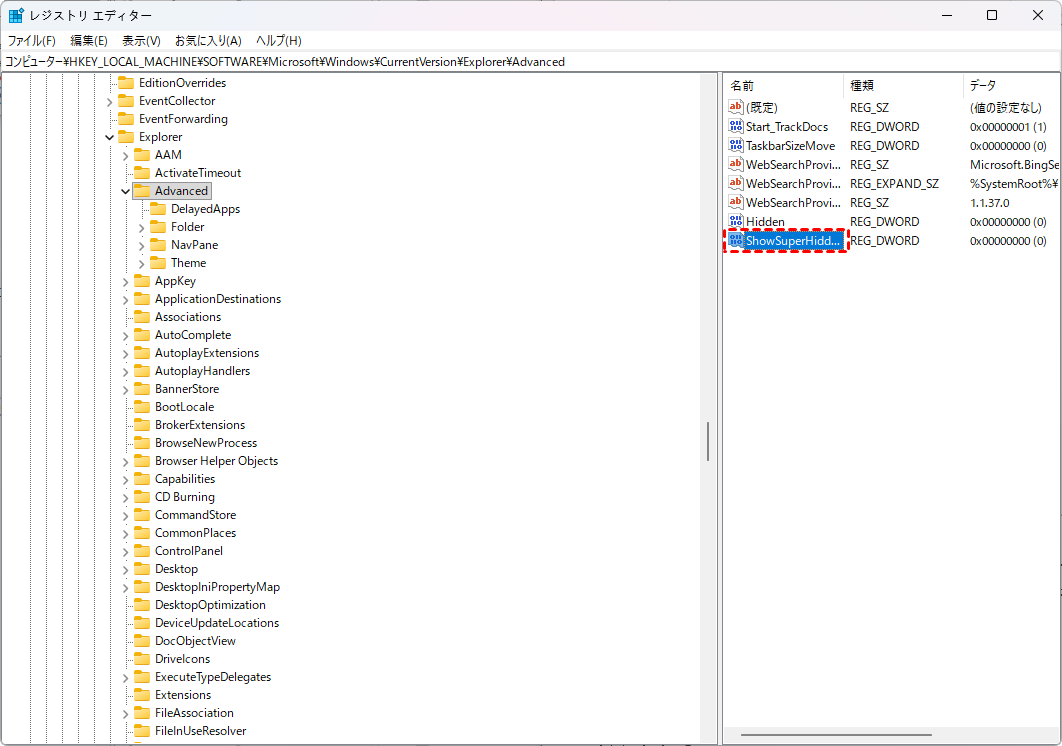Click the DelayedApps folder icon

pos(158,209)
